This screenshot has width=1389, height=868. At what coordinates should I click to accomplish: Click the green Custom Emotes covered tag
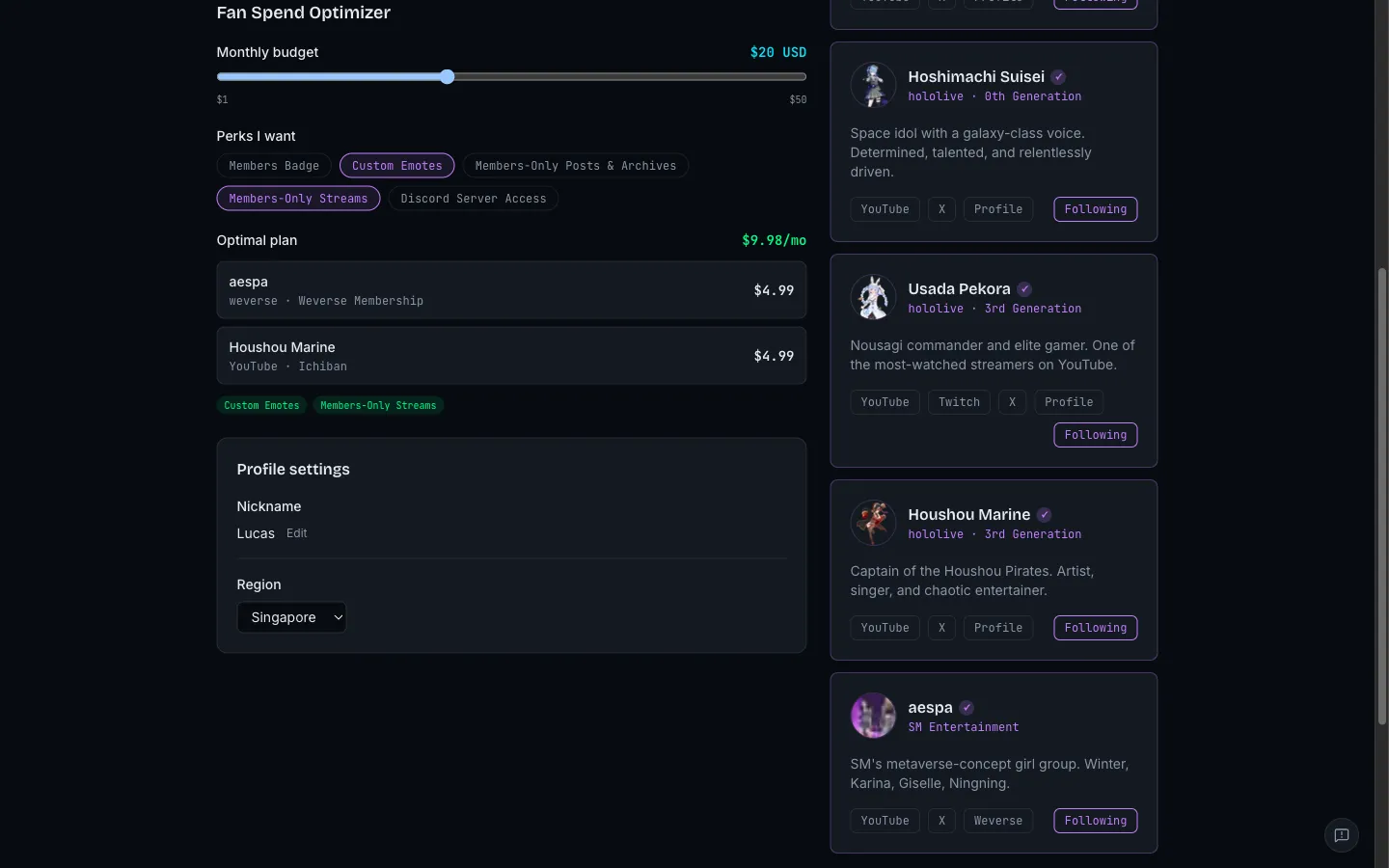point(261,406)
